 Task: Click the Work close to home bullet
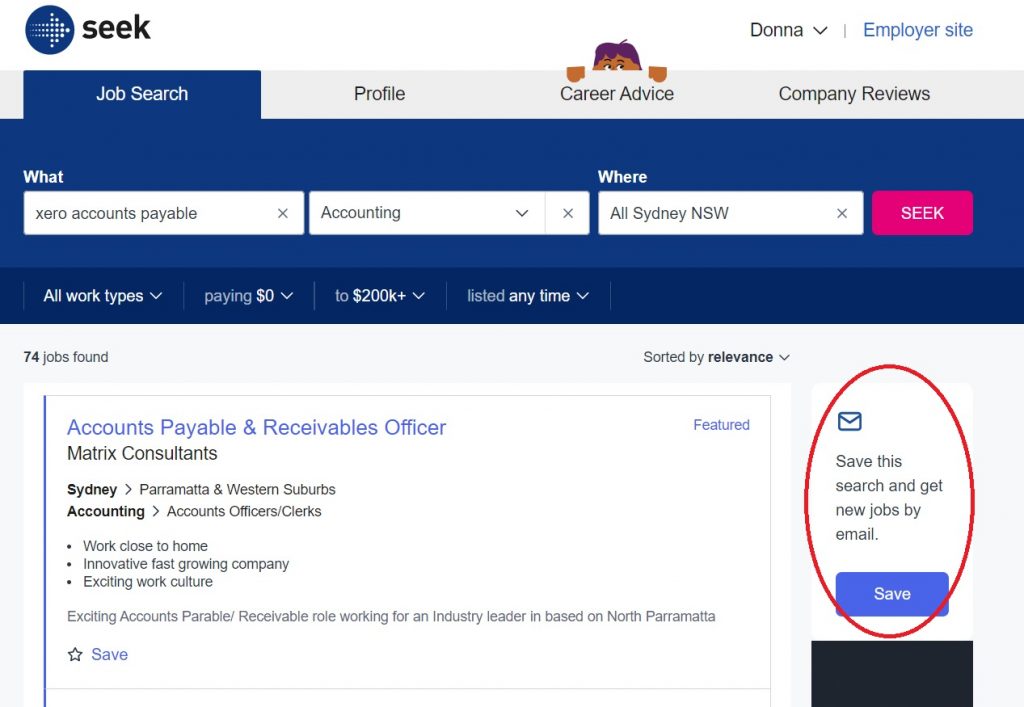pos(145,546)
